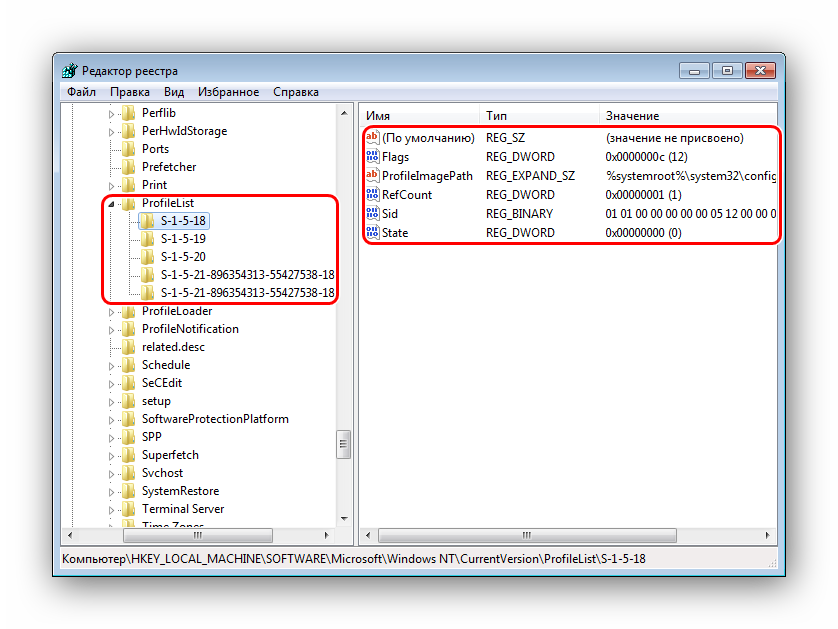
Task: Click the values pane horizontal scroll-right arrow
Action: click(x=767, y=535)
